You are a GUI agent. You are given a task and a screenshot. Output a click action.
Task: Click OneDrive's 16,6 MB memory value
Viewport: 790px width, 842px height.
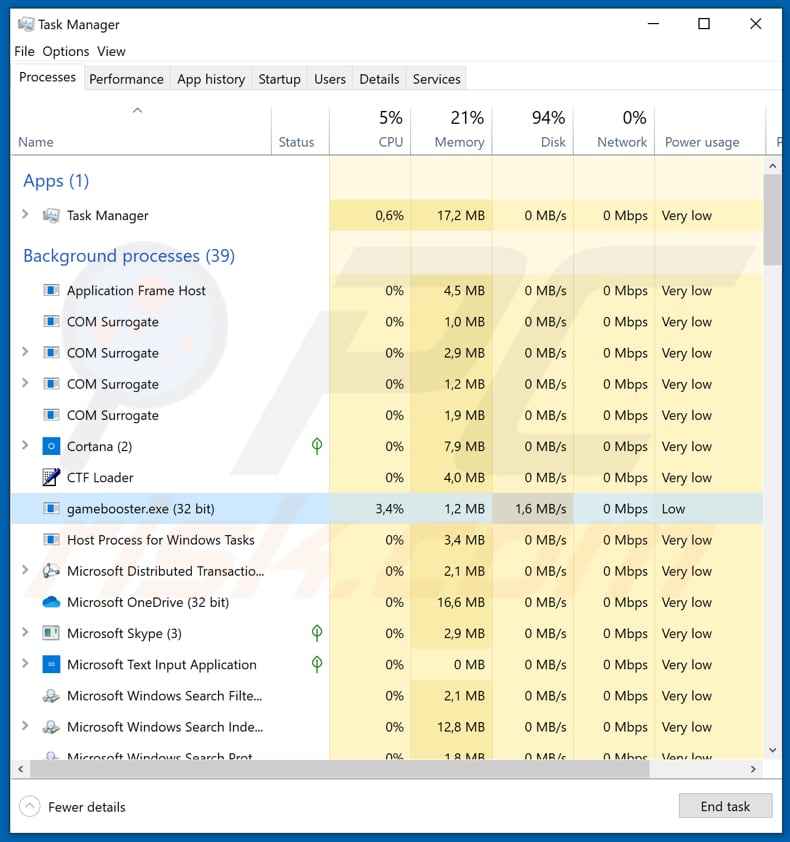[x=461, y=602]
